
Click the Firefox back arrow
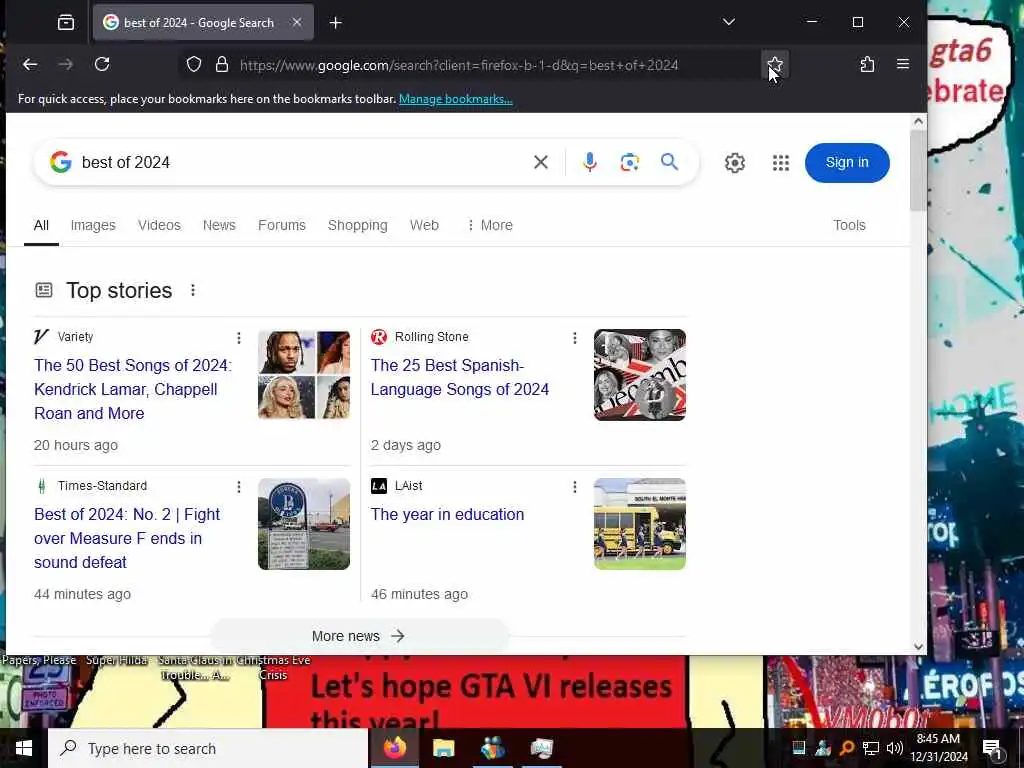click(x=30, y=64)
